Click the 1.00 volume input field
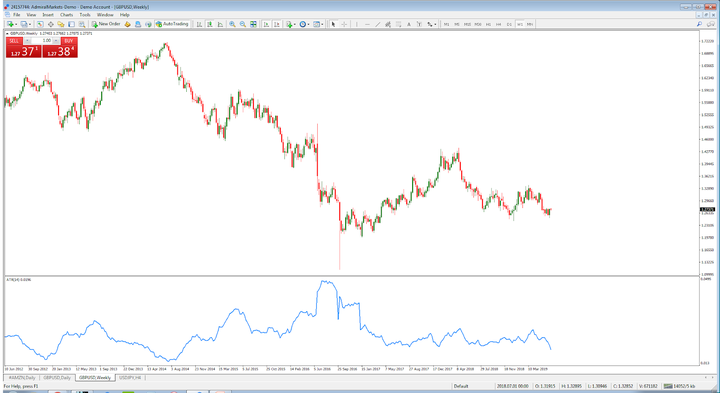Image resolution: width=720 pixels, height=393 pixels. pyautogui.click(x=42, y=41)
